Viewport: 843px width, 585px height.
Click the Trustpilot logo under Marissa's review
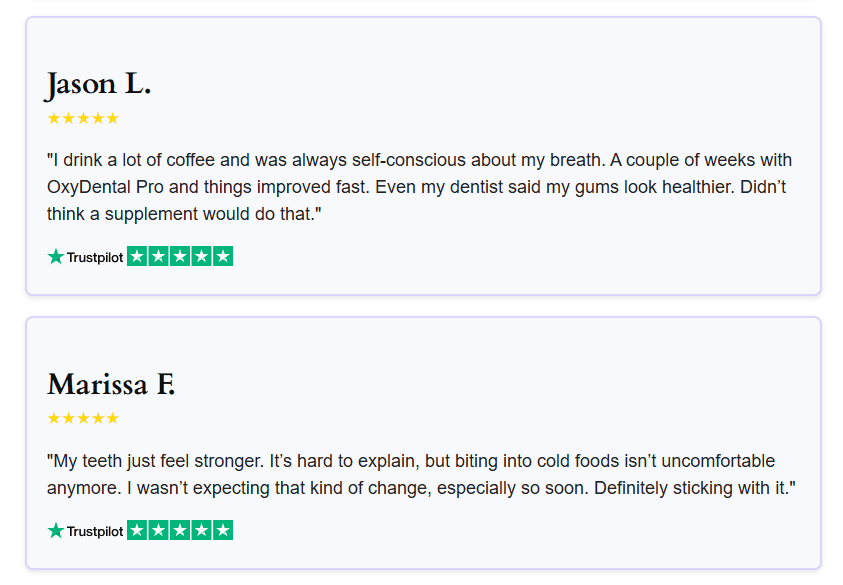point(85,531)
